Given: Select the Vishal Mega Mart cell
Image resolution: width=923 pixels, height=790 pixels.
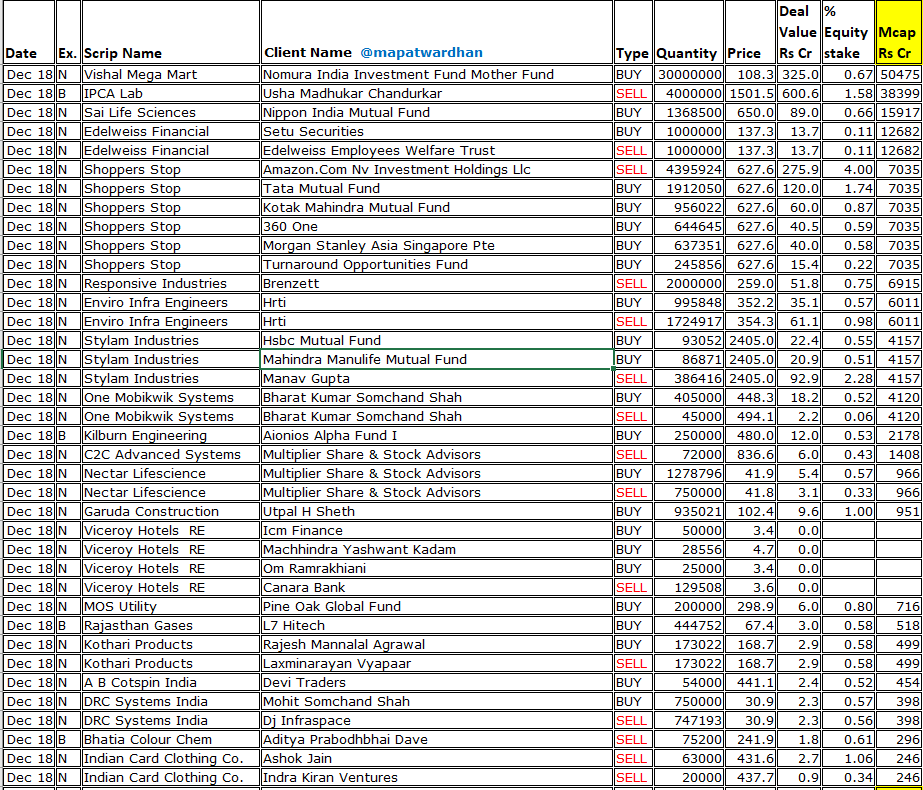Looking at the screenshot, I should point(171,74).
